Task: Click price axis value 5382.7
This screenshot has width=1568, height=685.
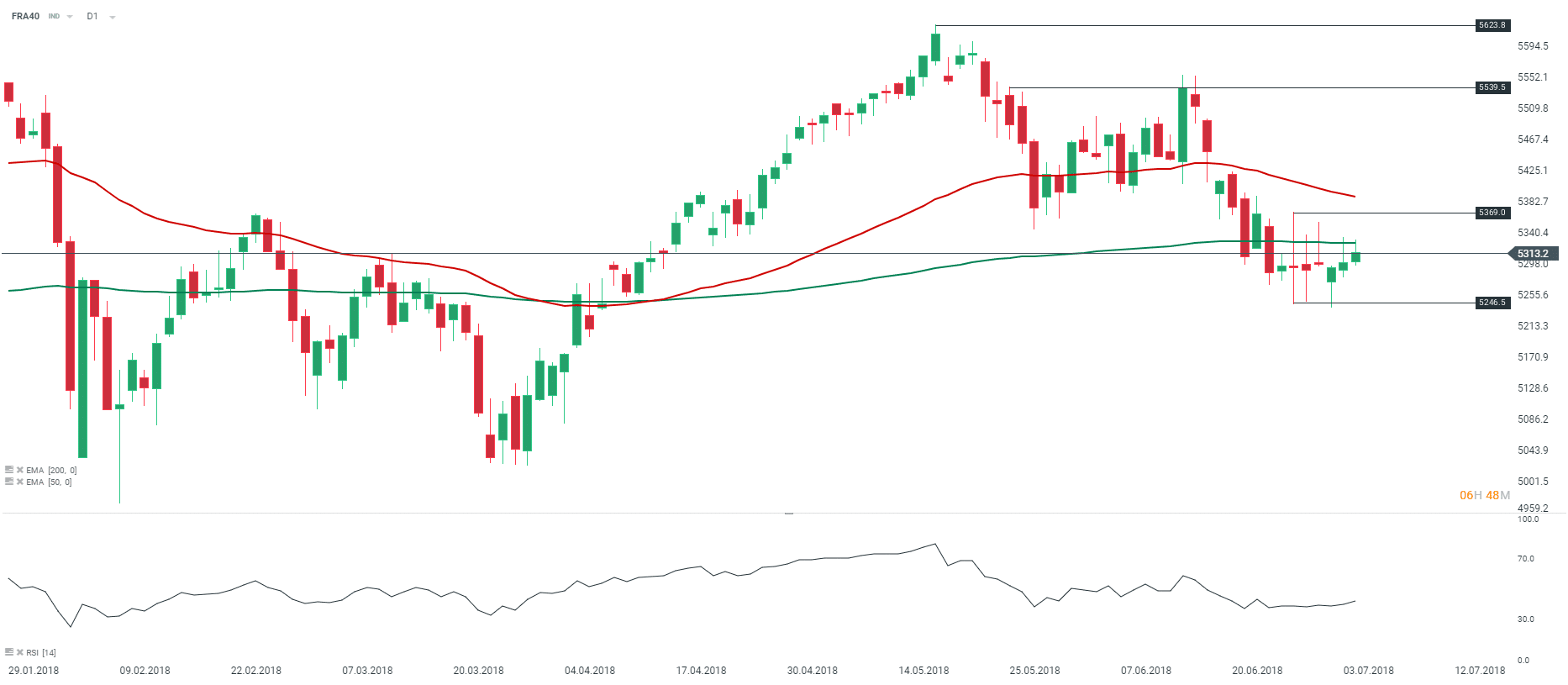Action: tap(1533, 202)
